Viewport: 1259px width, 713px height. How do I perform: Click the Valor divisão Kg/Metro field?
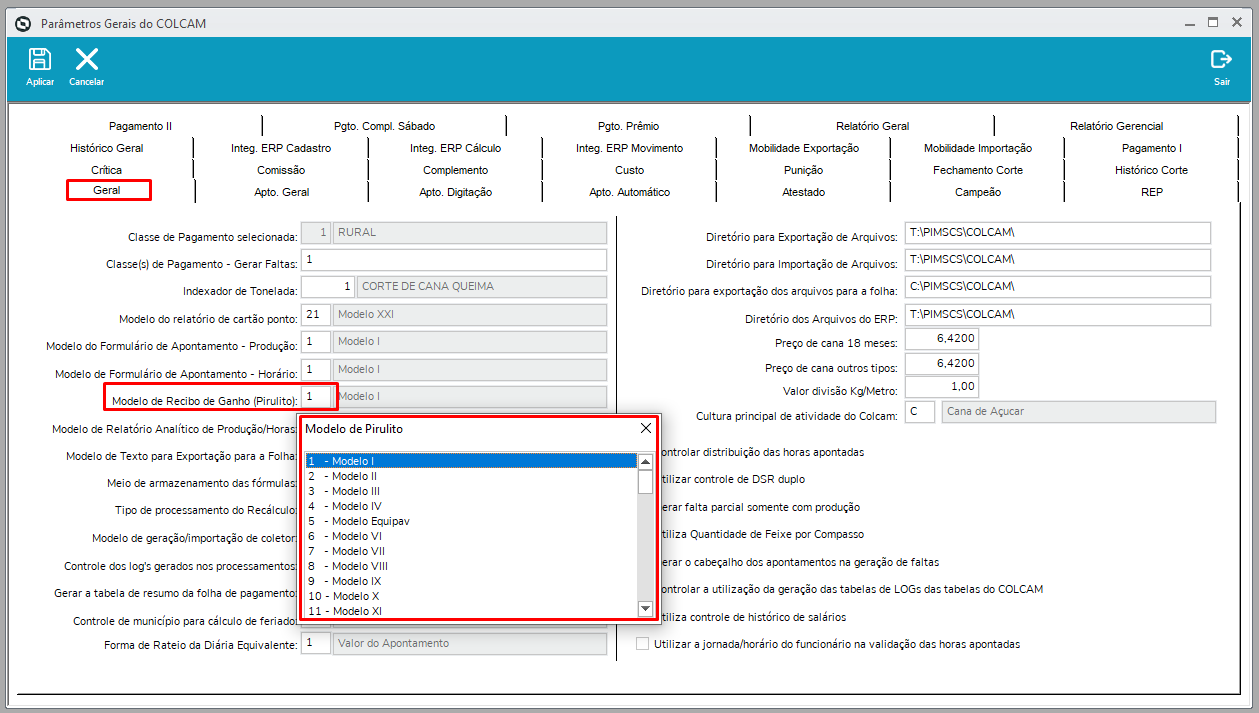[x=941, y=387]
